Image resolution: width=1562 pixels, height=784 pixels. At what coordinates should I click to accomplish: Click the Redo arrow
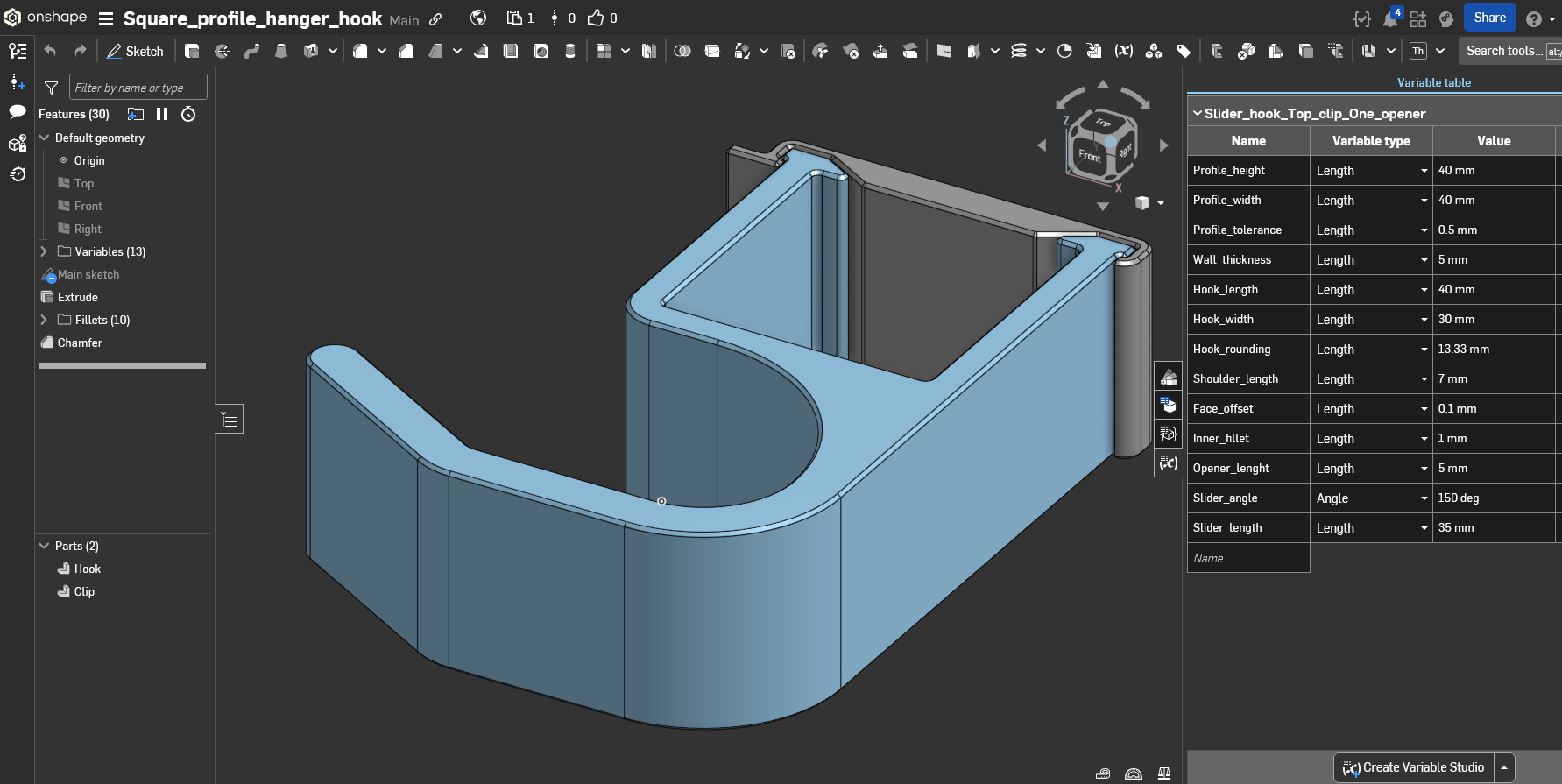coord(81,51)
